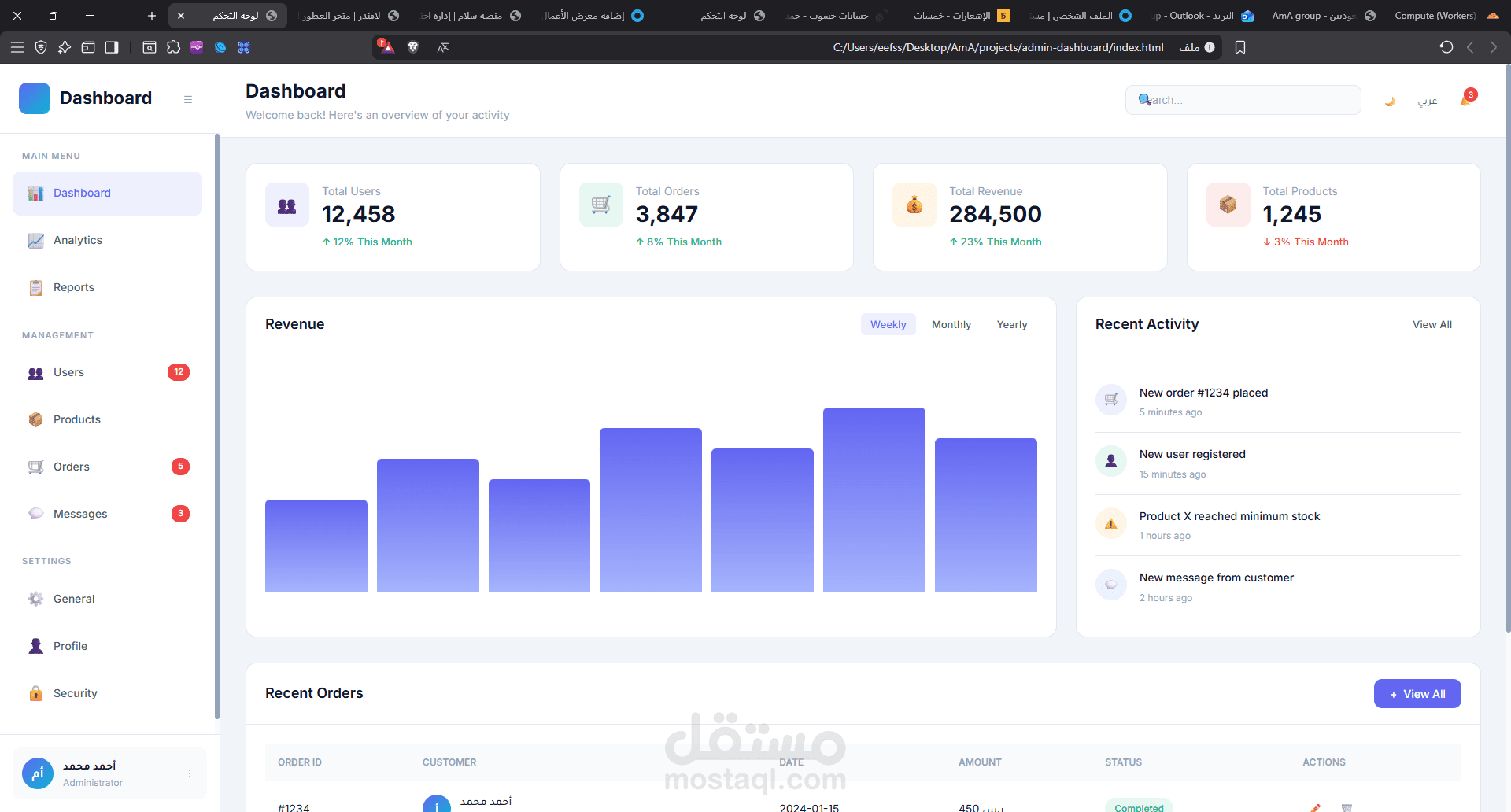Click the 'New message from customer' text
The image size is (1511, 812).
click(1217, 578)
